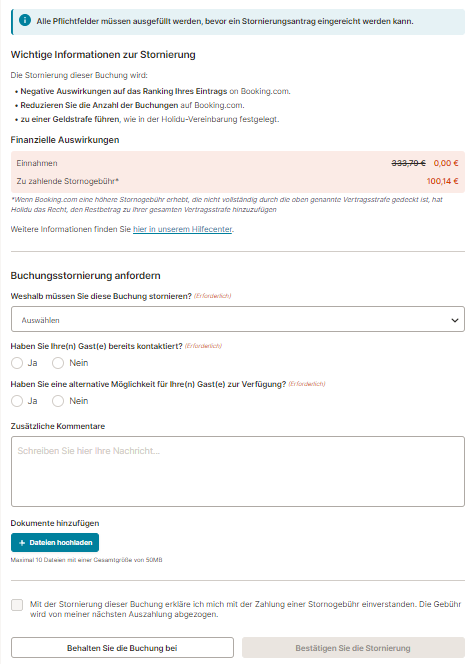This screenshot has width=468, height=664.
Task: Focus the Zusätzliche Kommentare text area
Action: click(238, 471)
